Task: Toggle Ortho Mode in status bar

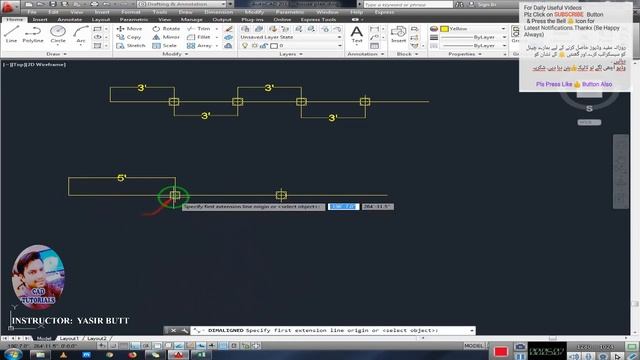Action: coord(135,346)
